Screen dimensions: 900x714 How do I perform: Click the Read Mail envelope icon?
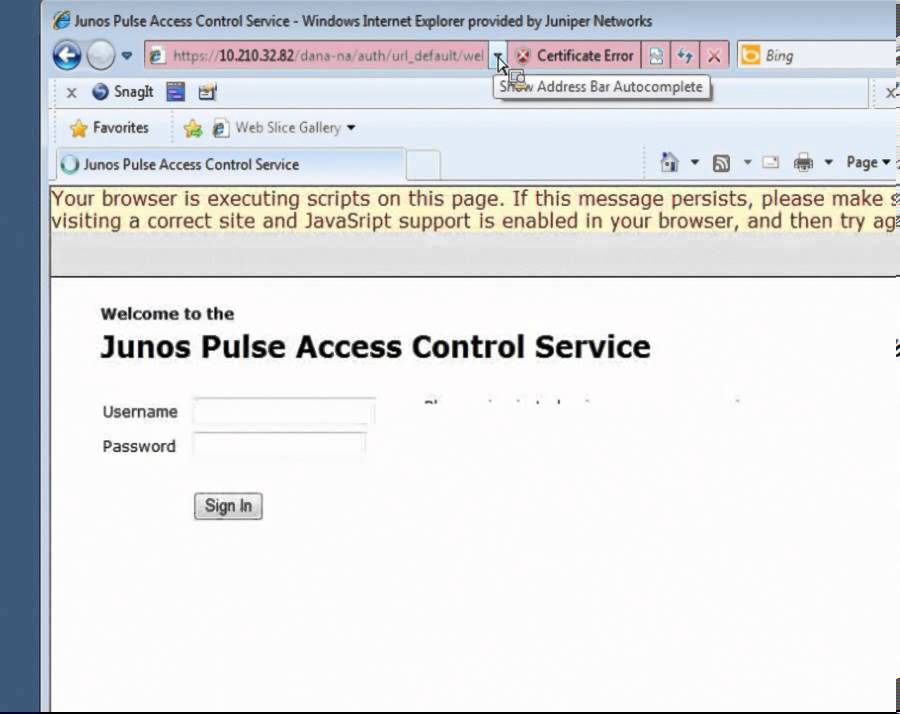tap(770, 163)
